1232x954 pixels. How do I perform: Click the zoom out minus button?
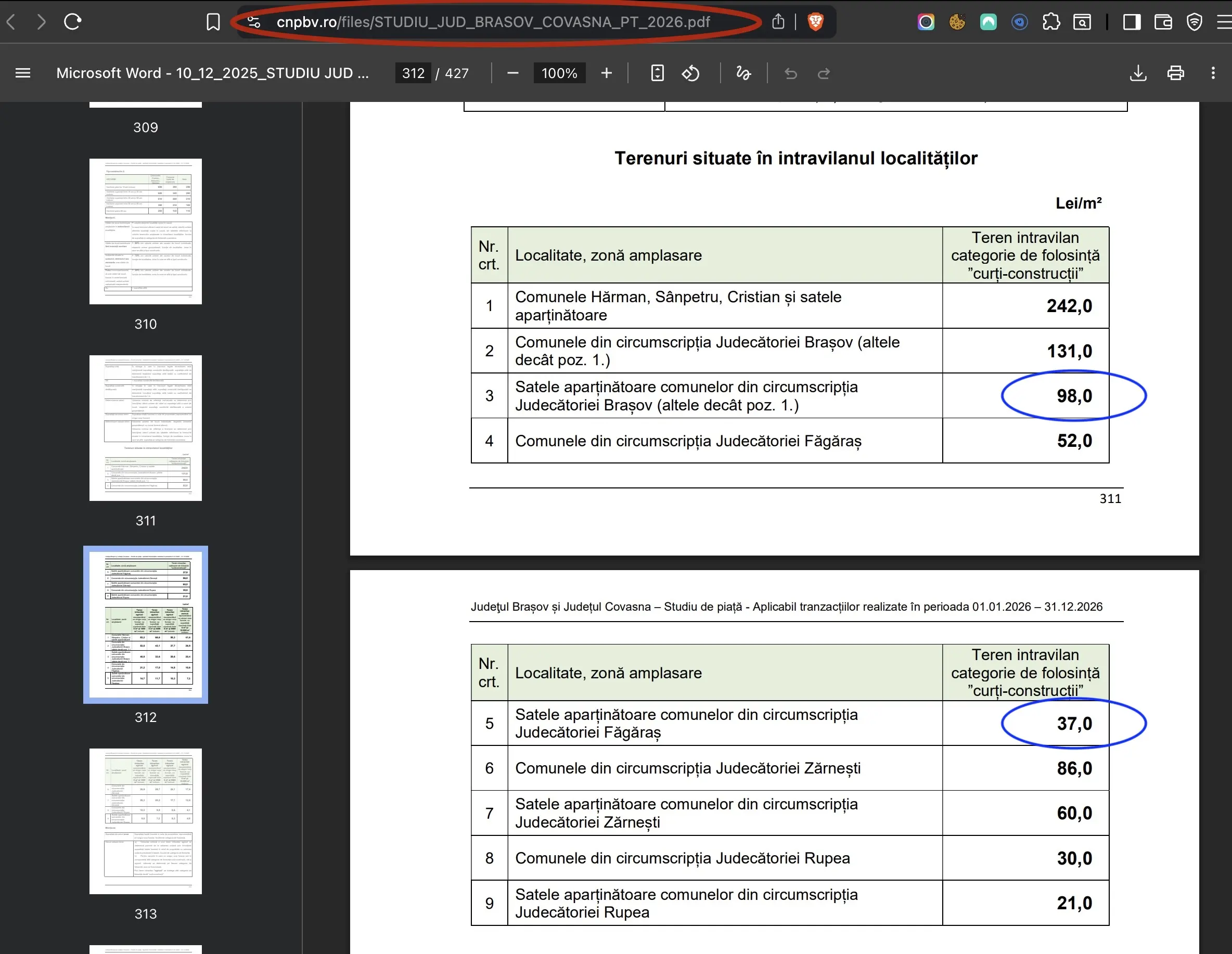512,73
